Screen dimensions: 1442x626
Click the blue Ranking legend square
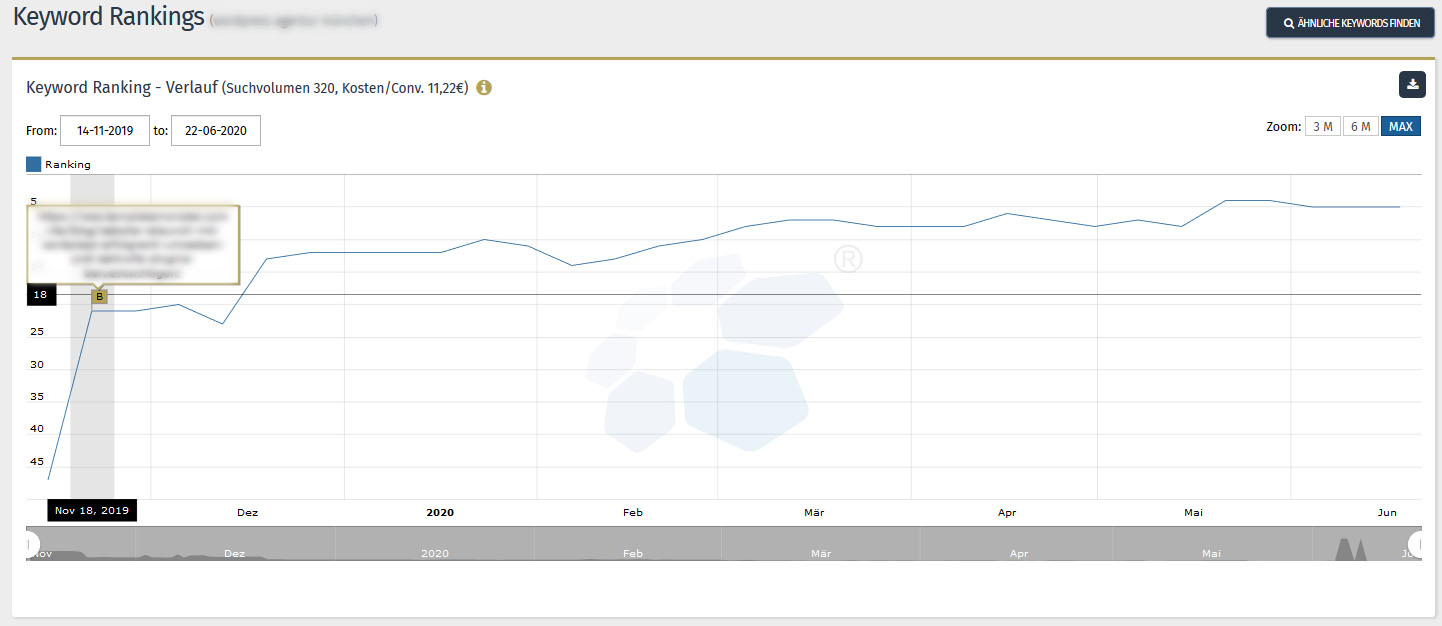[33, 163]
